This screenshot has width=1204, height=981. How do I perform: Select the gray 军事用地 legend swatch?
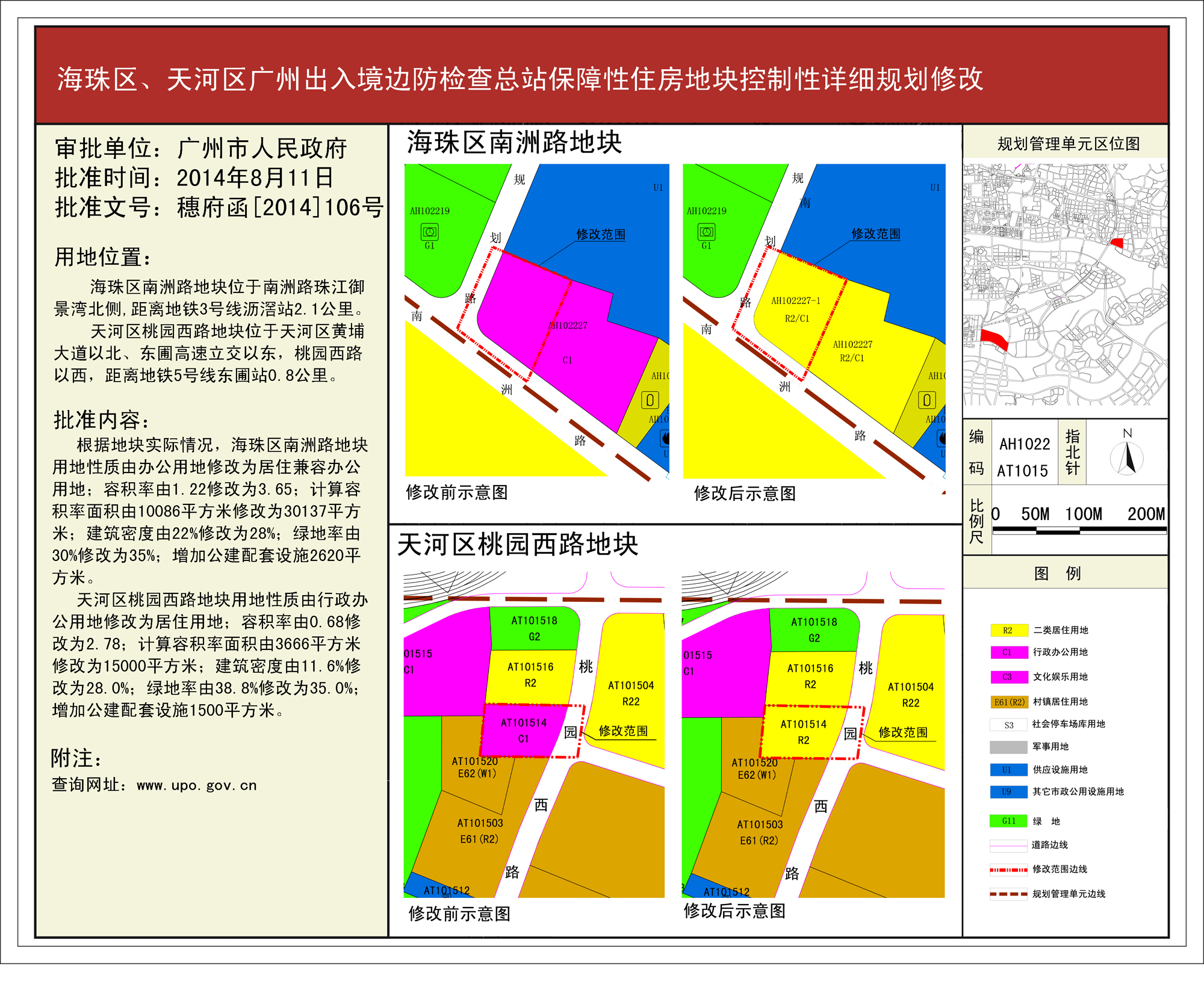tap(1008, 747)
